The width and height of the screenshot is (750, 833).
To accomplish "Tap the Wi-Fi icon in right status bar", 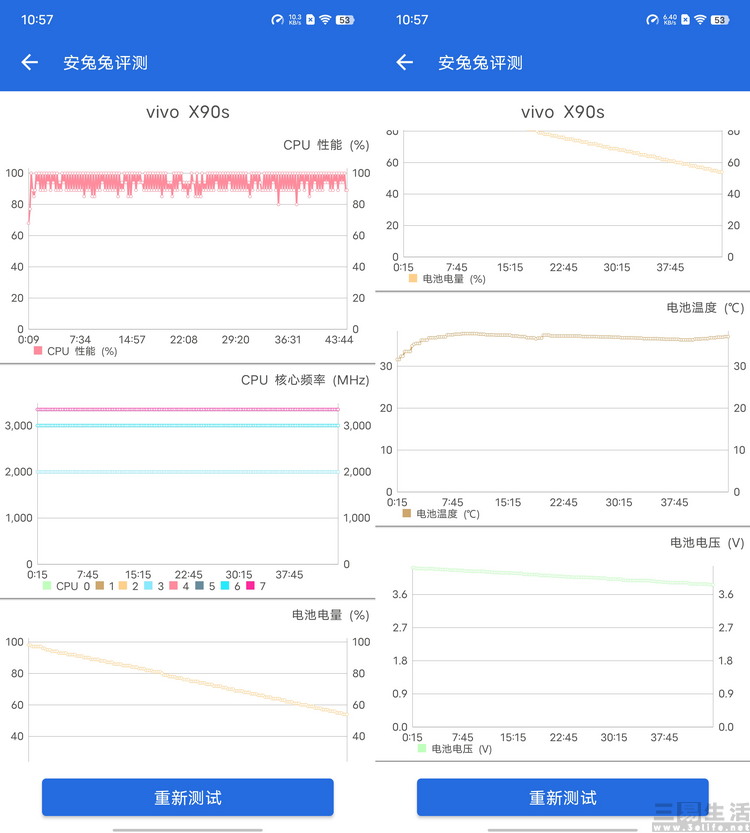I will (x=700, y=20).
